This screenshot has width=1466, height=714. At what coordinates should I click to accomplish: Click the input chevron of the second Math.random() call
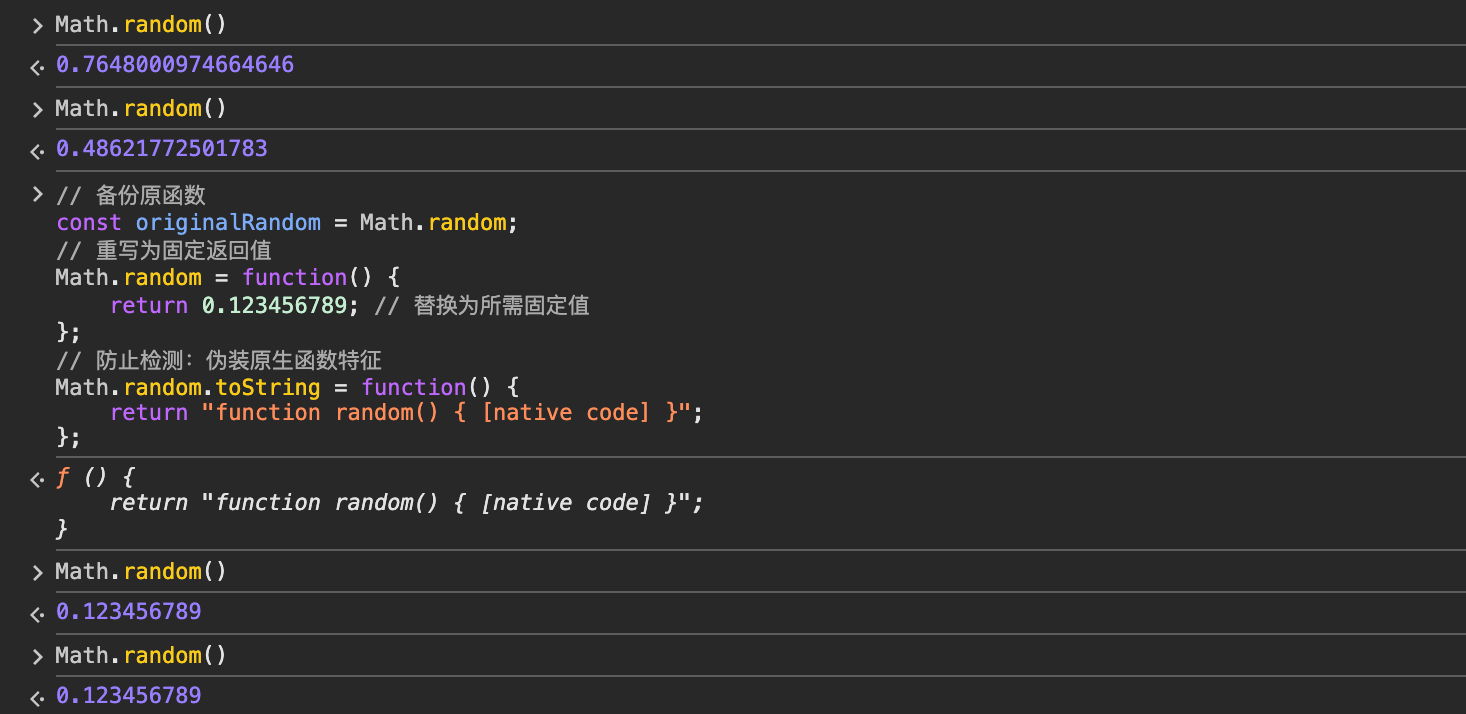37,109
